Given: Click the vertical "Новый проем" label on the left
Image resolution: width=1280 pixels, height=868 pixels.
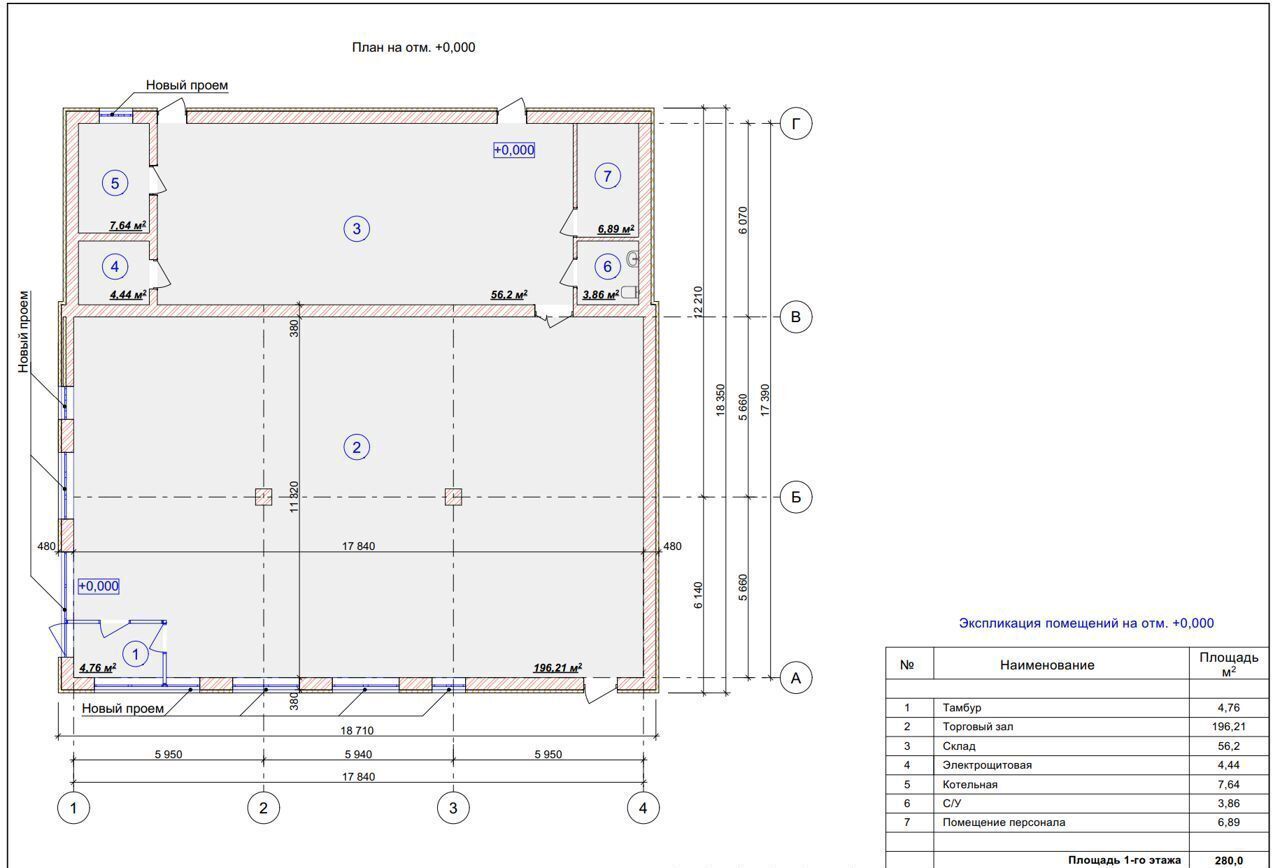Looking at the screenshot, I should coord(24,332).
